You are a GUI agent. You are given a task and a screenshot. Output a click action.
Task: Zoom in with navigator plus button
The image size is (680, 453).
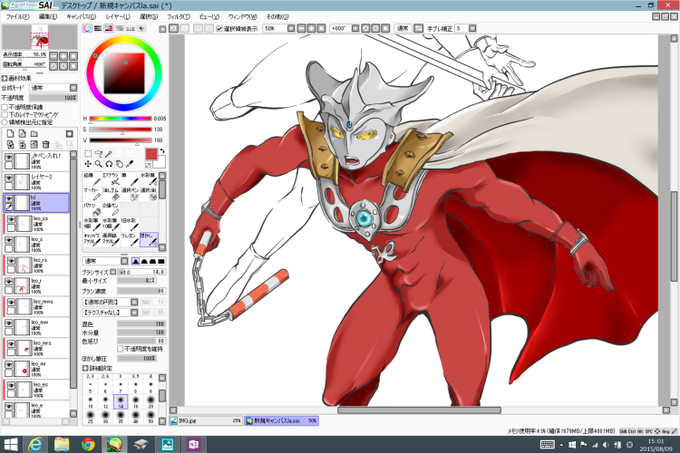click(x=63, y=56)
